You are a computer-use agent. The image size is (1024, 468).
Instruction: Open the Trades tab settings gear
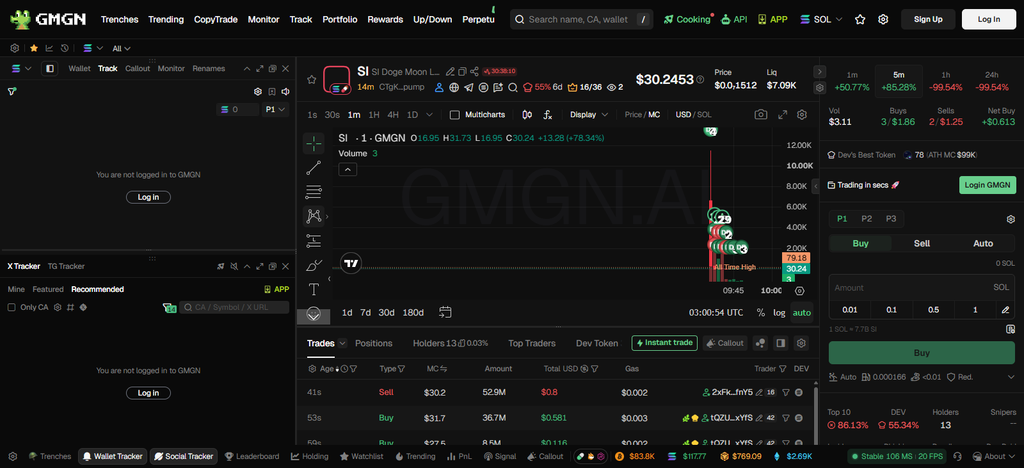(x=802, y=343)
